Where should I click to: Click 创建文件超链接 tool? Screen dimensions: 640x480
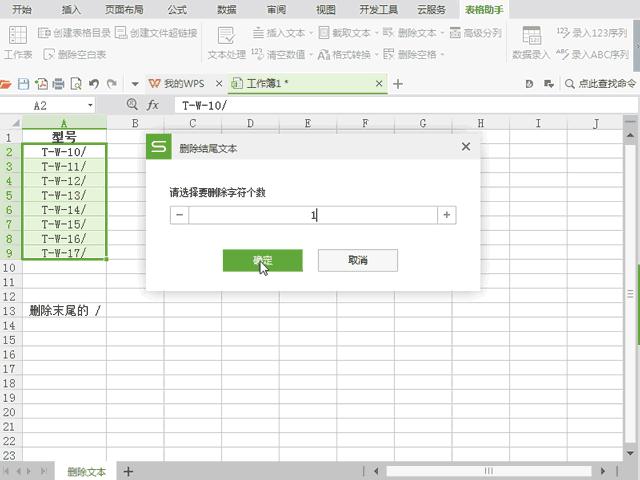click(156, 33)
